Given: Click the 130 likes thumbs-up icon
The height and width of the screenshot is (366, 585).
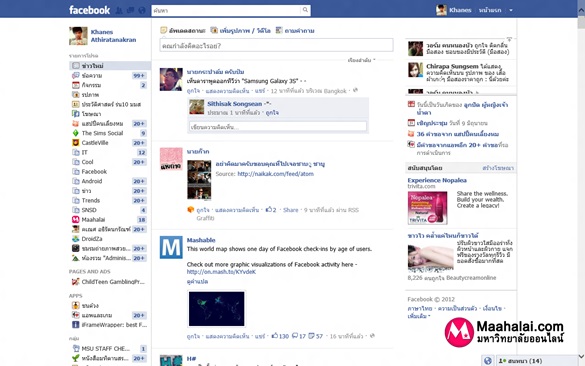Looking at the screenshot, I should 275,336.
